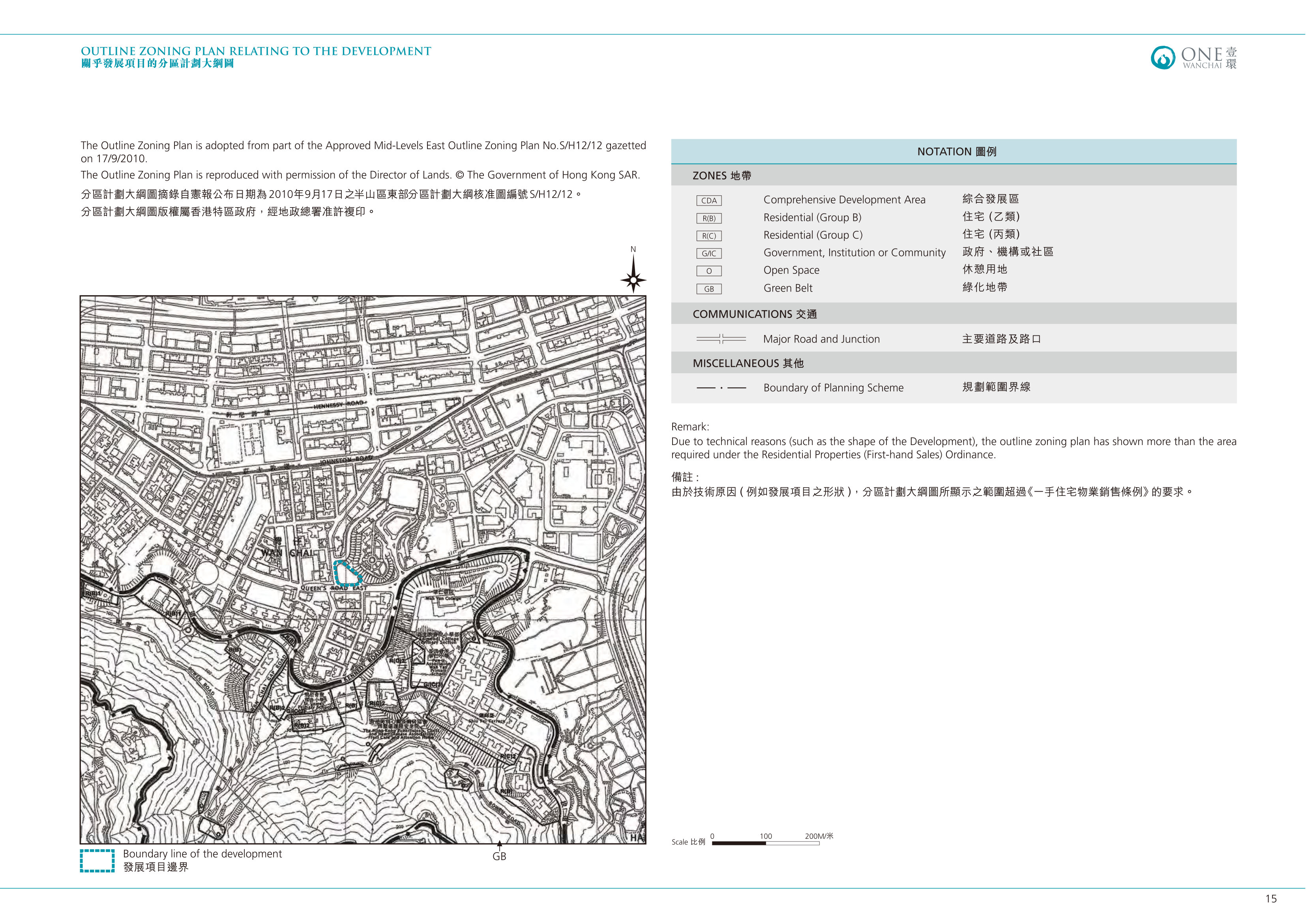The height and width of the screenshot is (924, 1306).
Task: Click the north arrow compass symbol
Action: click(633, 274)
